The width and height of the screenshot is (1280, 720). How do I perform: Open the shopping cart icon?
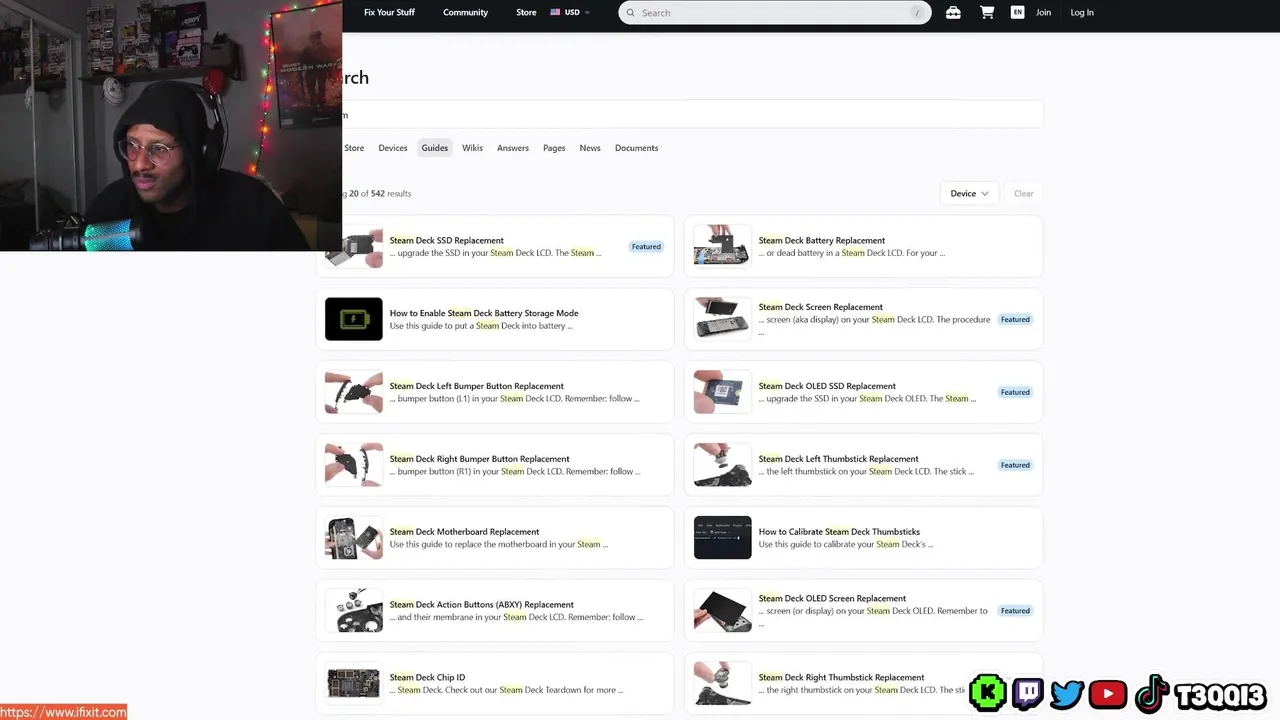pos(987,13)
